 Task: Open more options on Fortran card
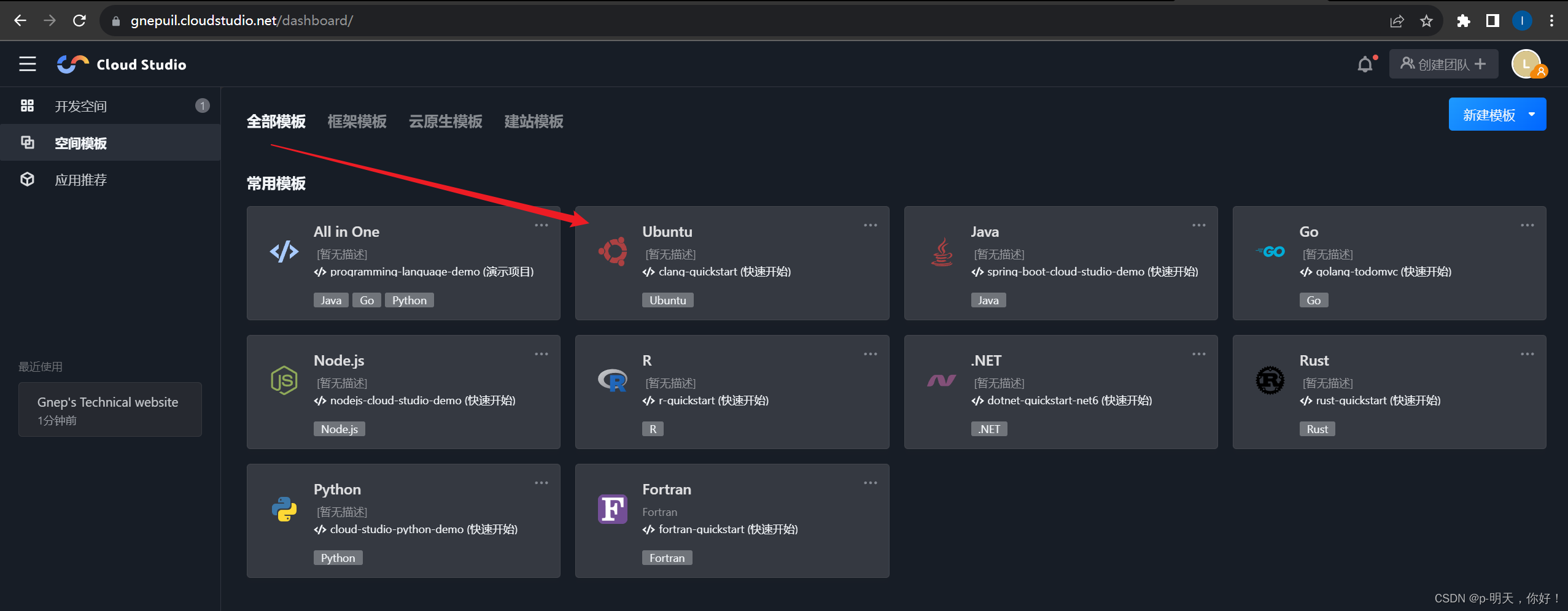click(x=870, y=483)
